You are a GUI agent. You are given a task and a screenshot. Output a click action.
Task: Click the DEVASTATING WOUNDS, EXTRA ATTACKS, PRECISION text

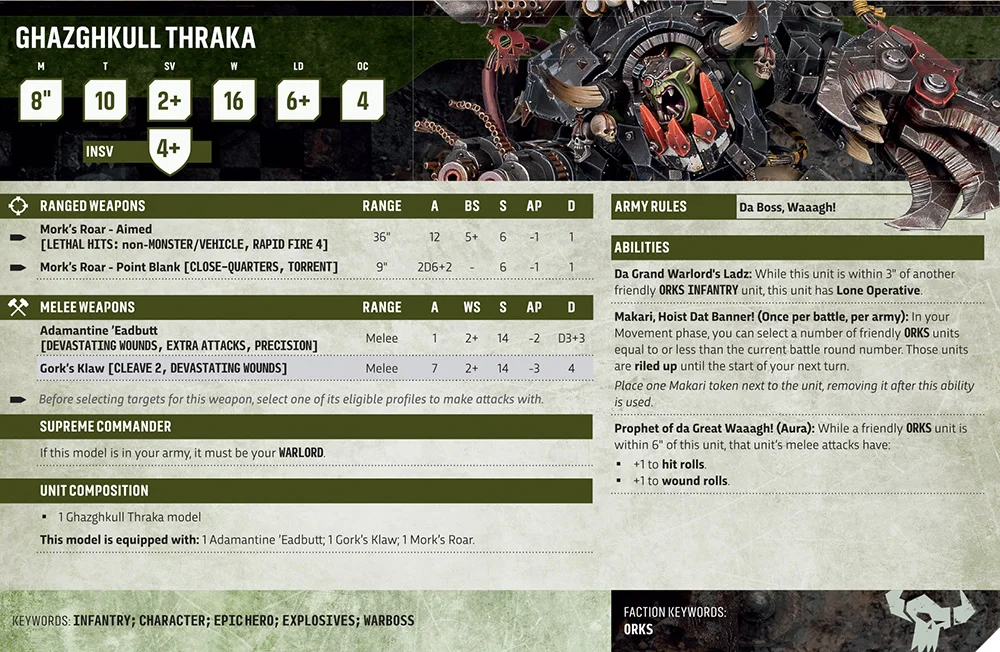[179, 346]
